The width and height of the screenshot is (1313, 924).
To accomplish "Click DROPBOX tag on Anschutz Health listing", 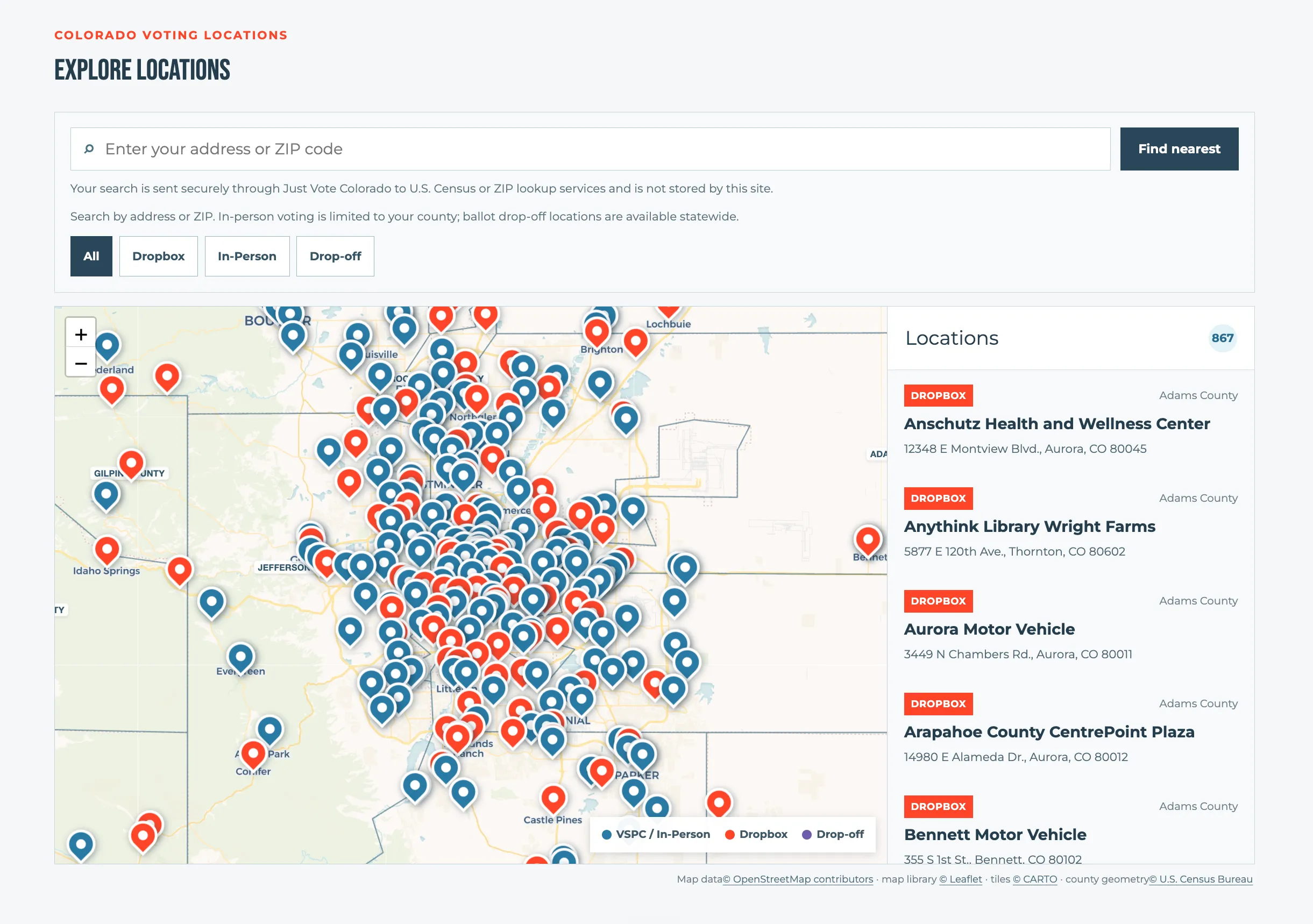I will click(939, 396).
